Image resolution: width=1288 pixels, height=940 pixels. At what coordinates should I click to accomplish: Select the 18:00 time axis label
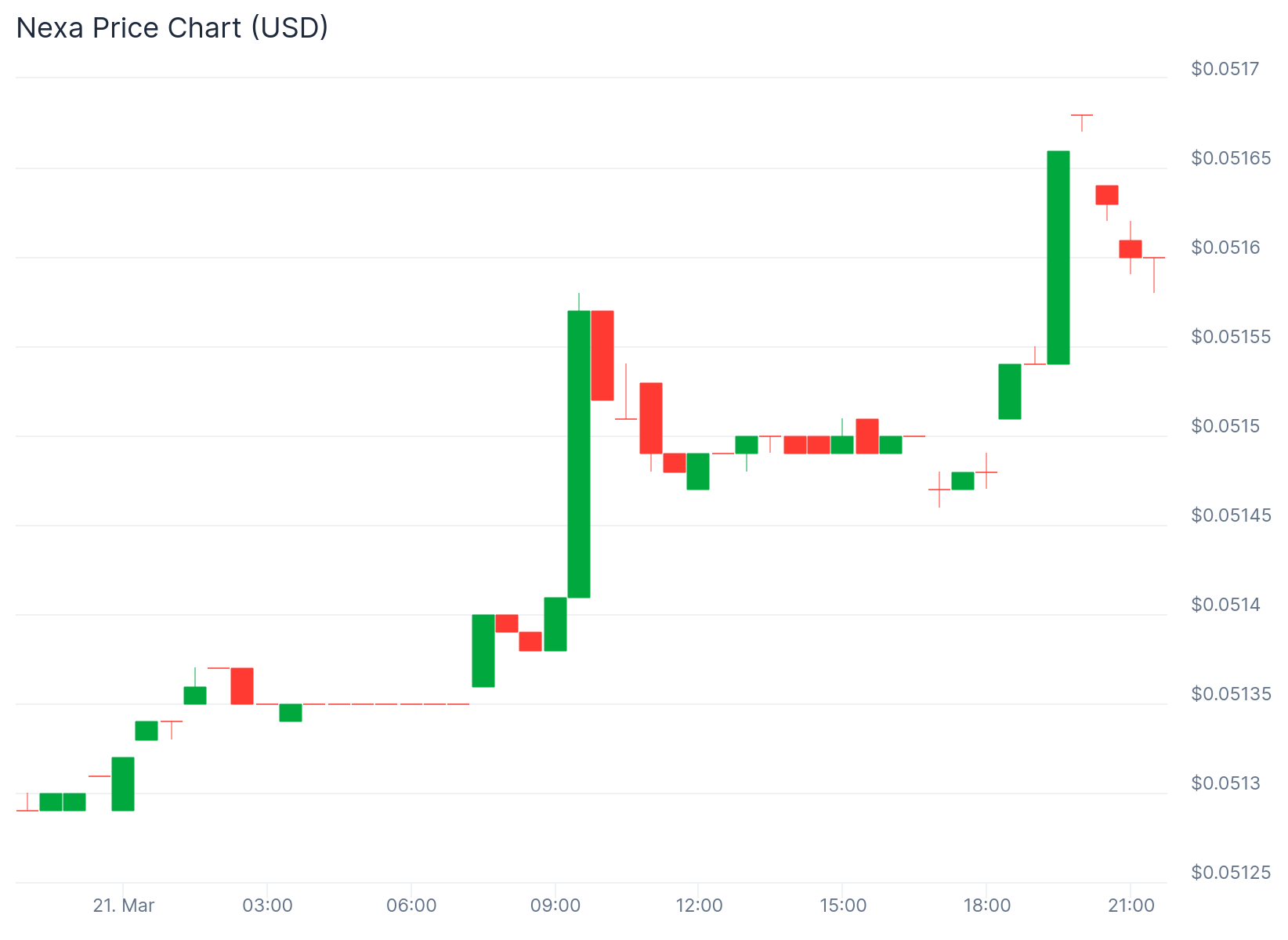tap(986, 906)
